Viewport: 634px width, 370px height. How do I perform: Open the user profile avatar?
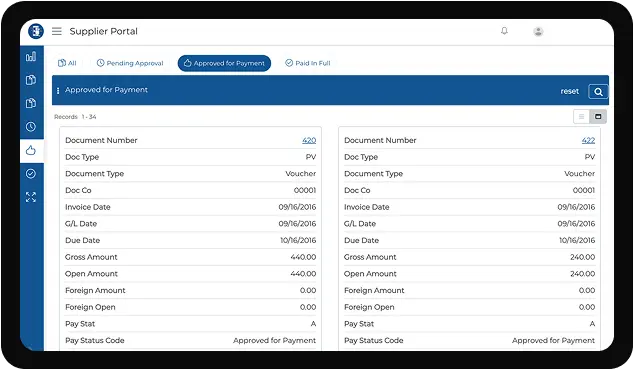click(538, 32)
